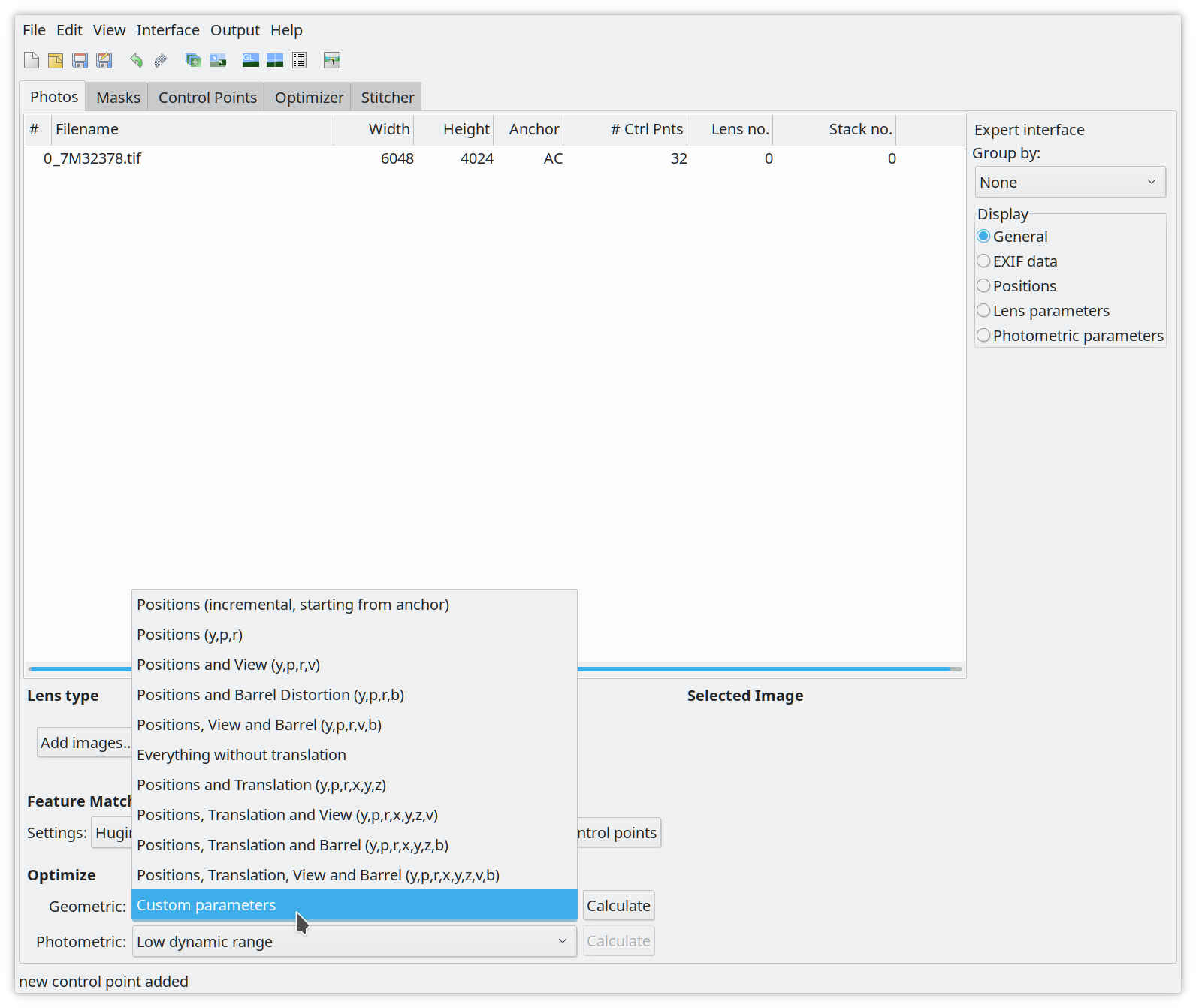Choose Custom parameters in the dropdown list
The width and height of the screenshot is (1196, 1008).
coord(355,905)
